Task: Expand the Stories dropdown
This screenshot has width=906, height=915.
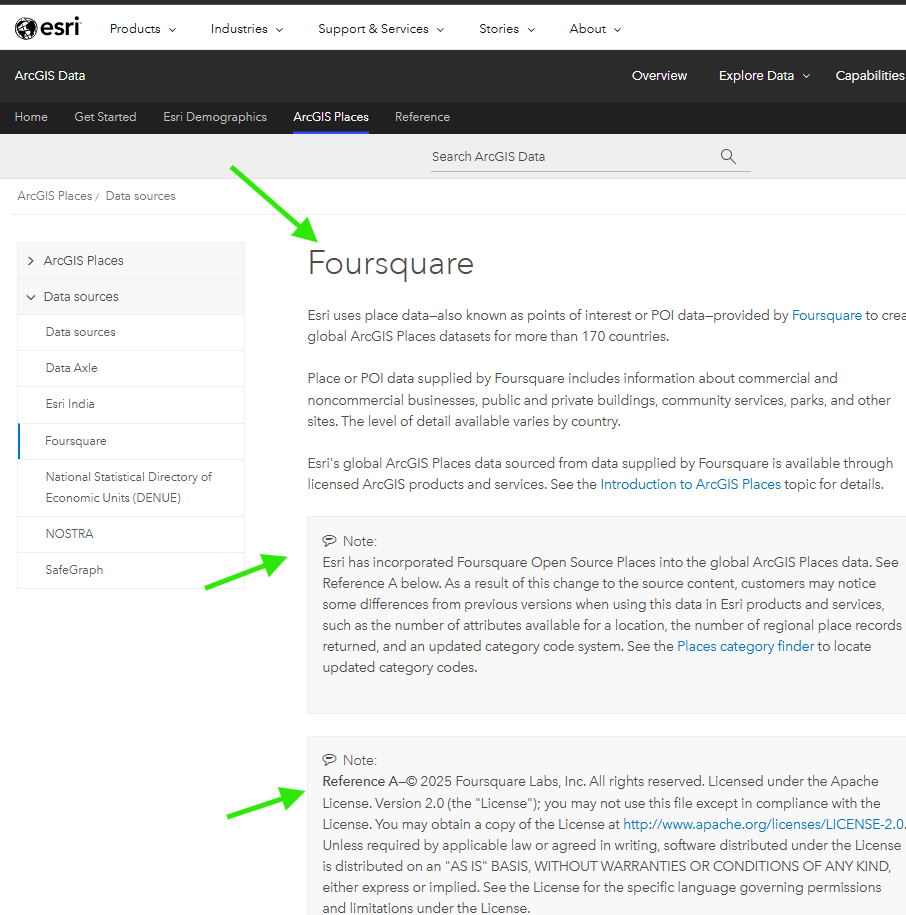Action: pos(506,29)
